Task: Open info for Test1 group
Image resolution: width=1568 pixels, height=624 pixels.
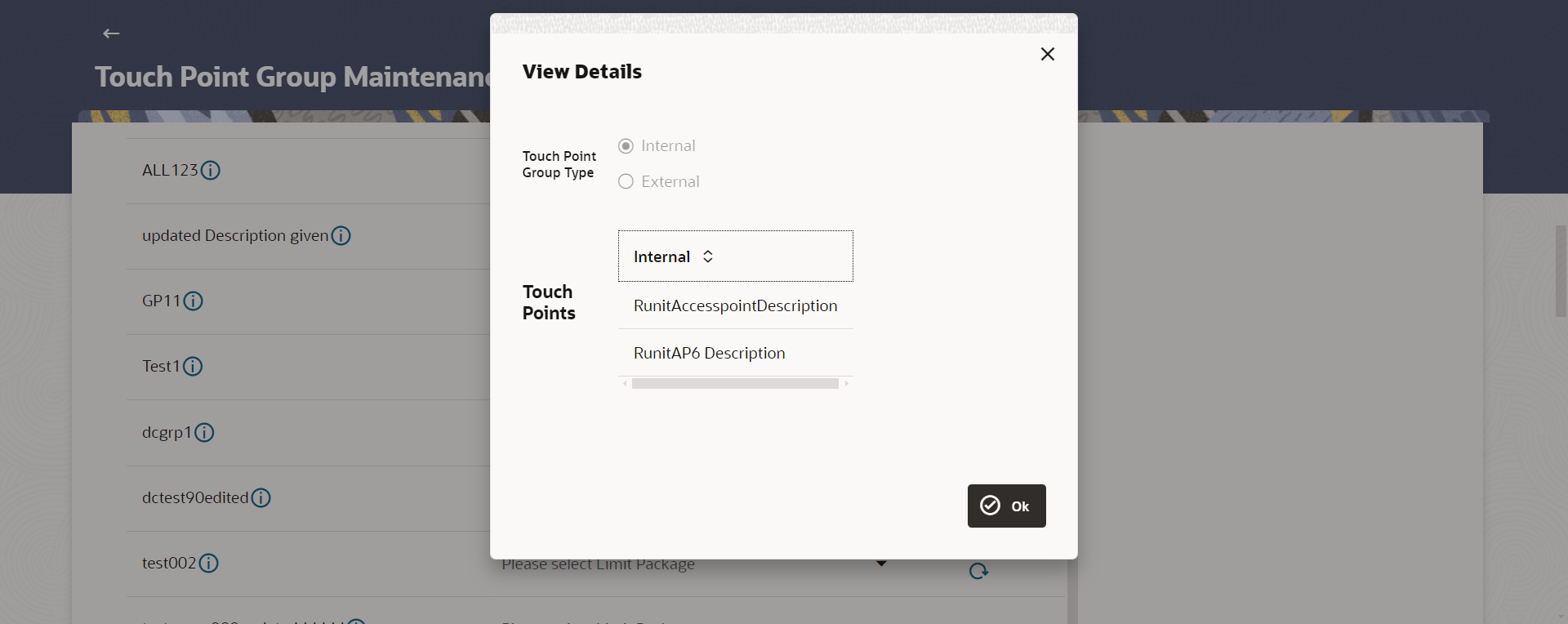Action: pos(193,366)
